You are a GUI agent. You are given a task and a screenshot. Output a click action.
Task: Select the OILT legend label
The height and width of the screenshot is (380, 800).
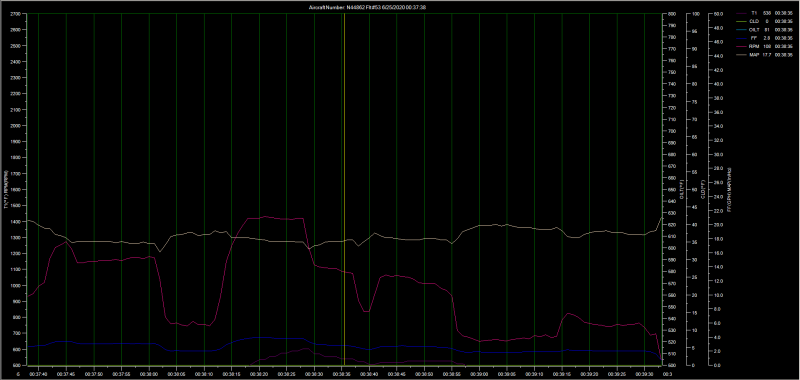click(754, 30)
